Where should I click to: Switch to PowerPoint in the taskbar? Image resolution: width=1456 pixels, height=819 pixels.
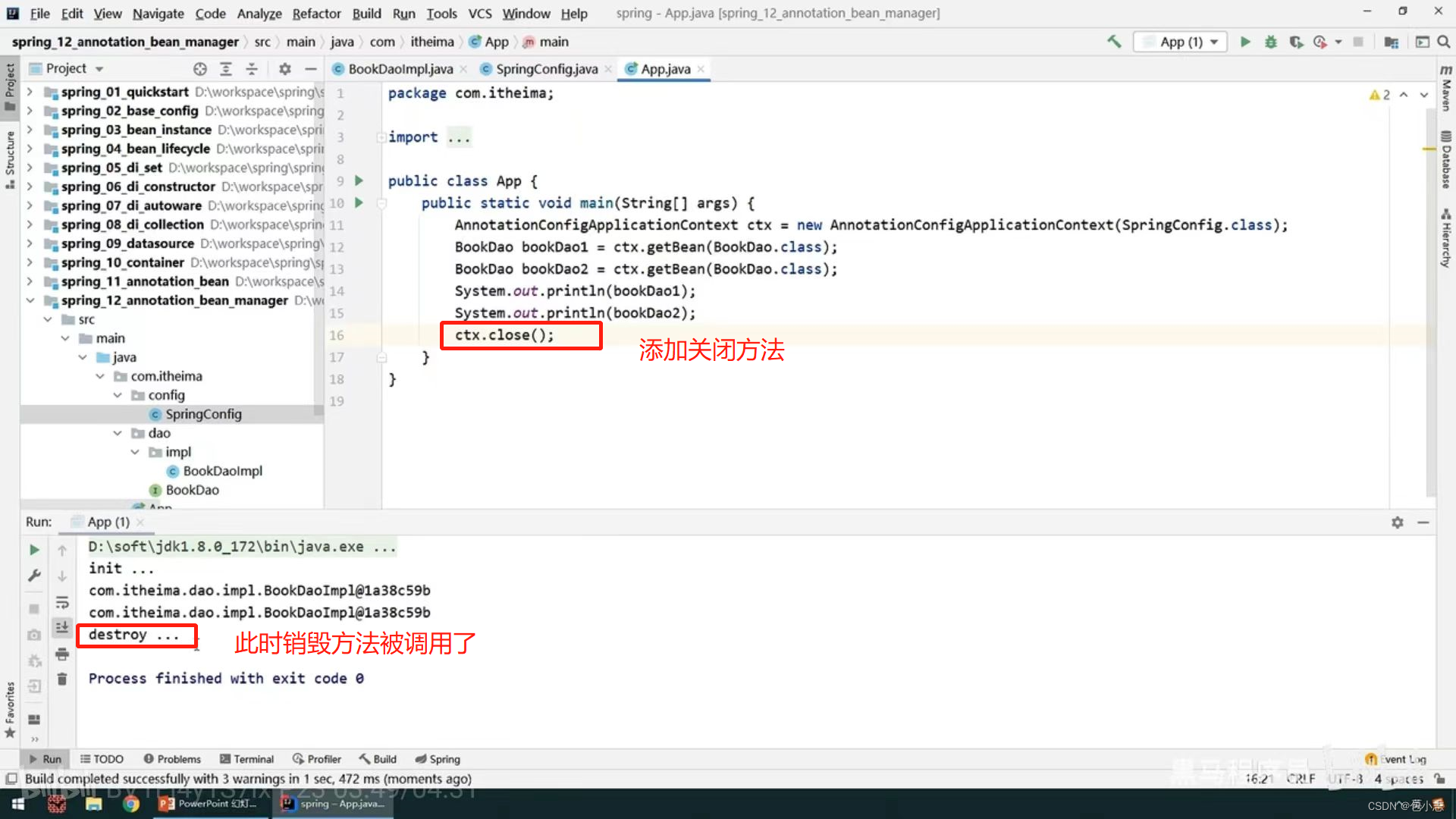(x=210, y=804)
